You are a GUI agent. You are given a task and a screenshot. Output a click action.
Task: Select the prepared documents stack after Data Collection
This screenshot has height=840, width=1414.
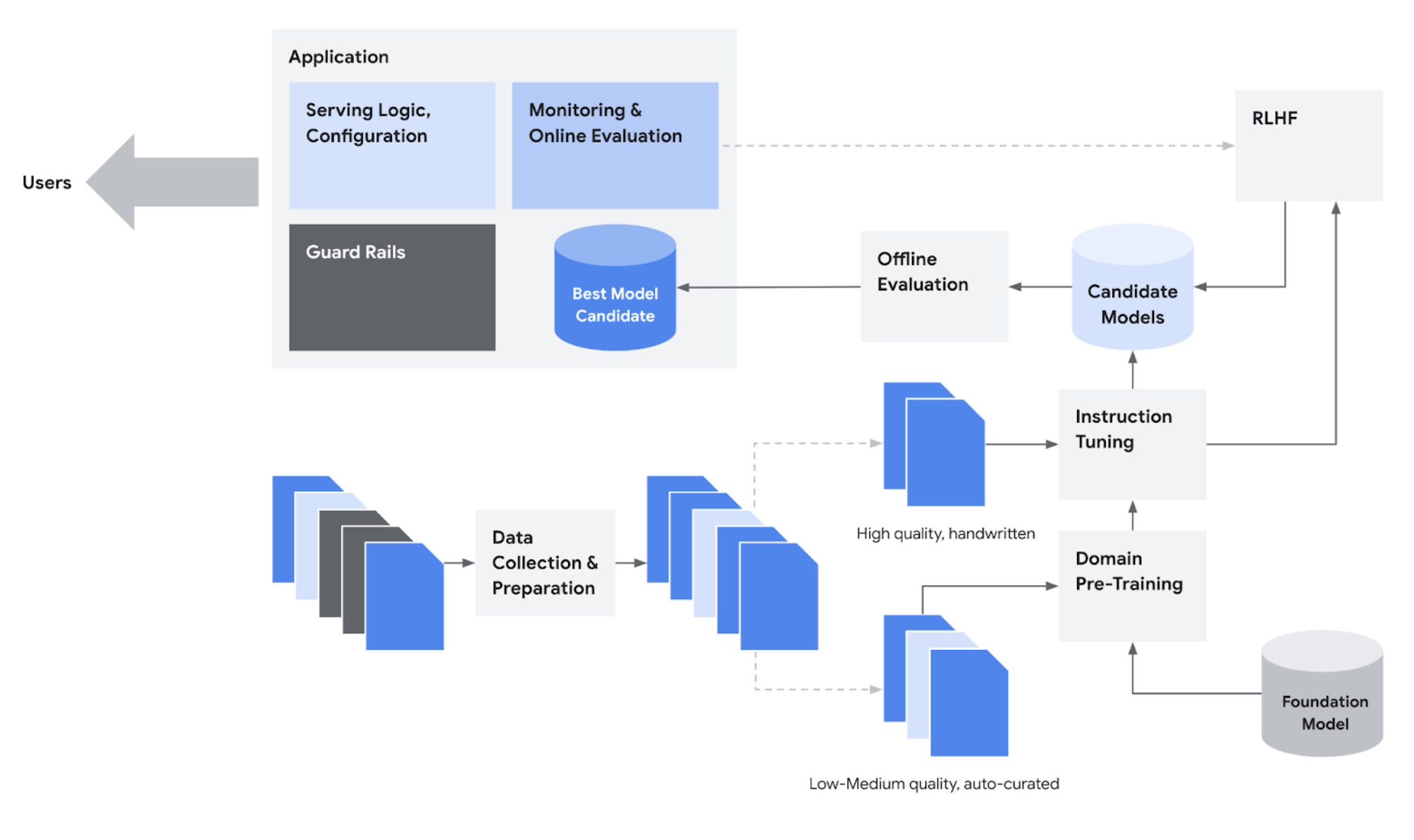[732, 562]
